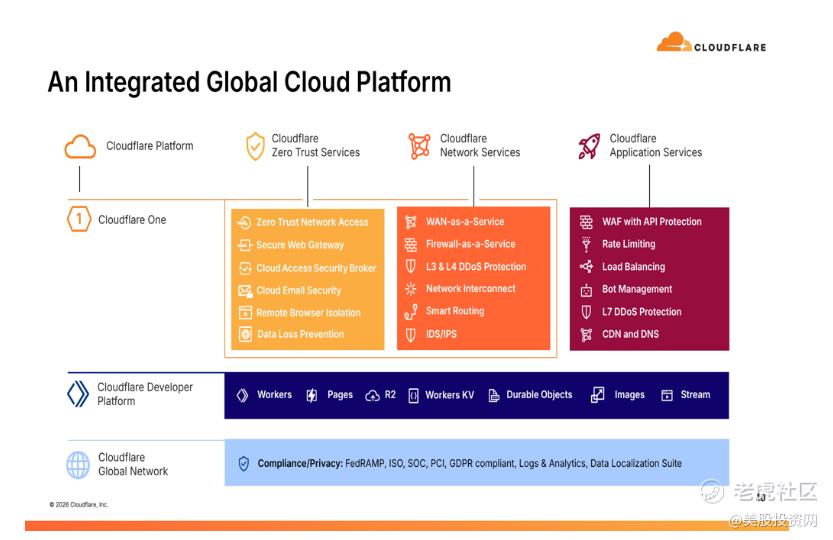Click the Remote Browser Isolation icon

click(x=245, y=313)
